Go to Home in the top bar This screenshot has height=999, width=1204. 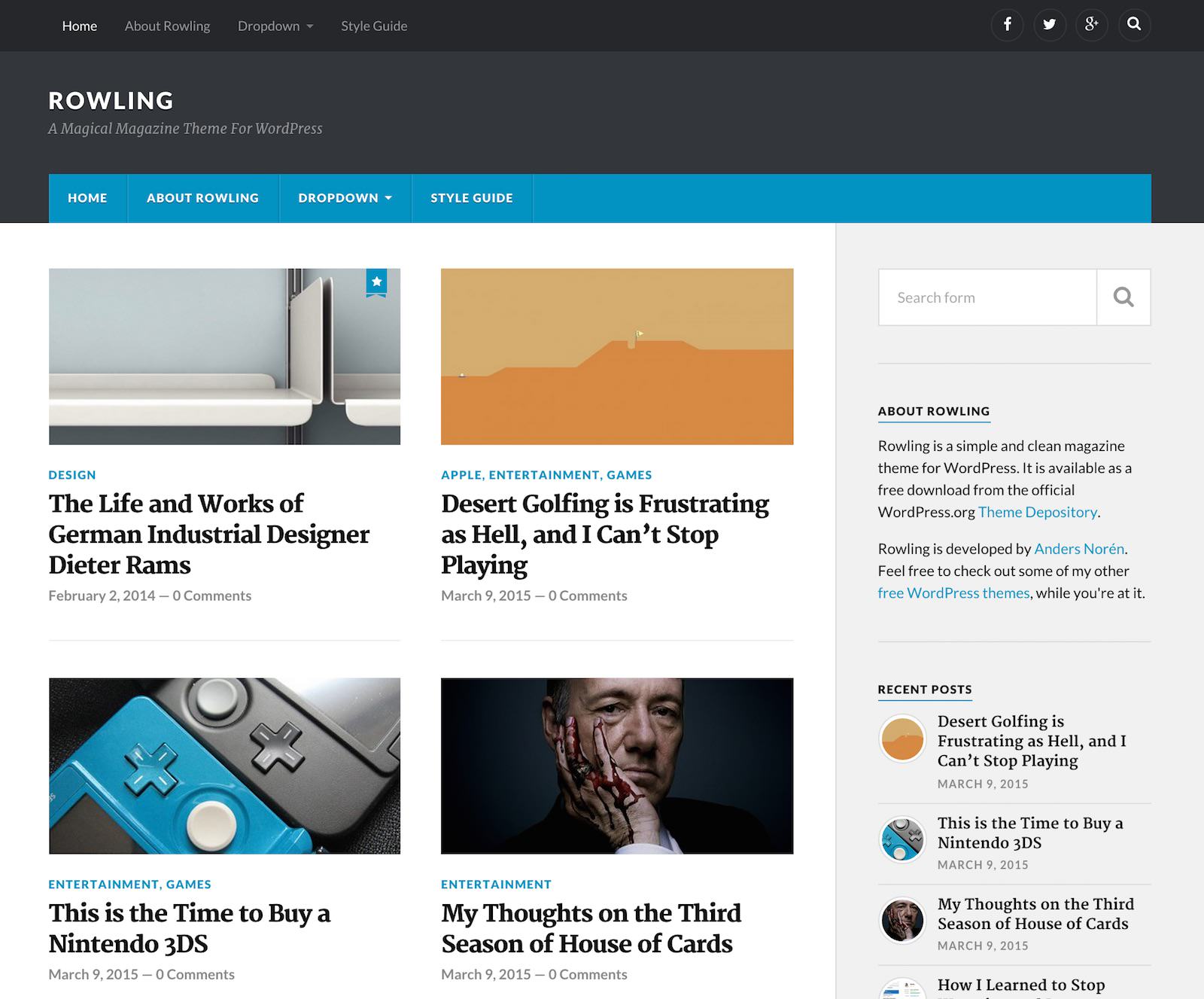(x=79, y=26)
